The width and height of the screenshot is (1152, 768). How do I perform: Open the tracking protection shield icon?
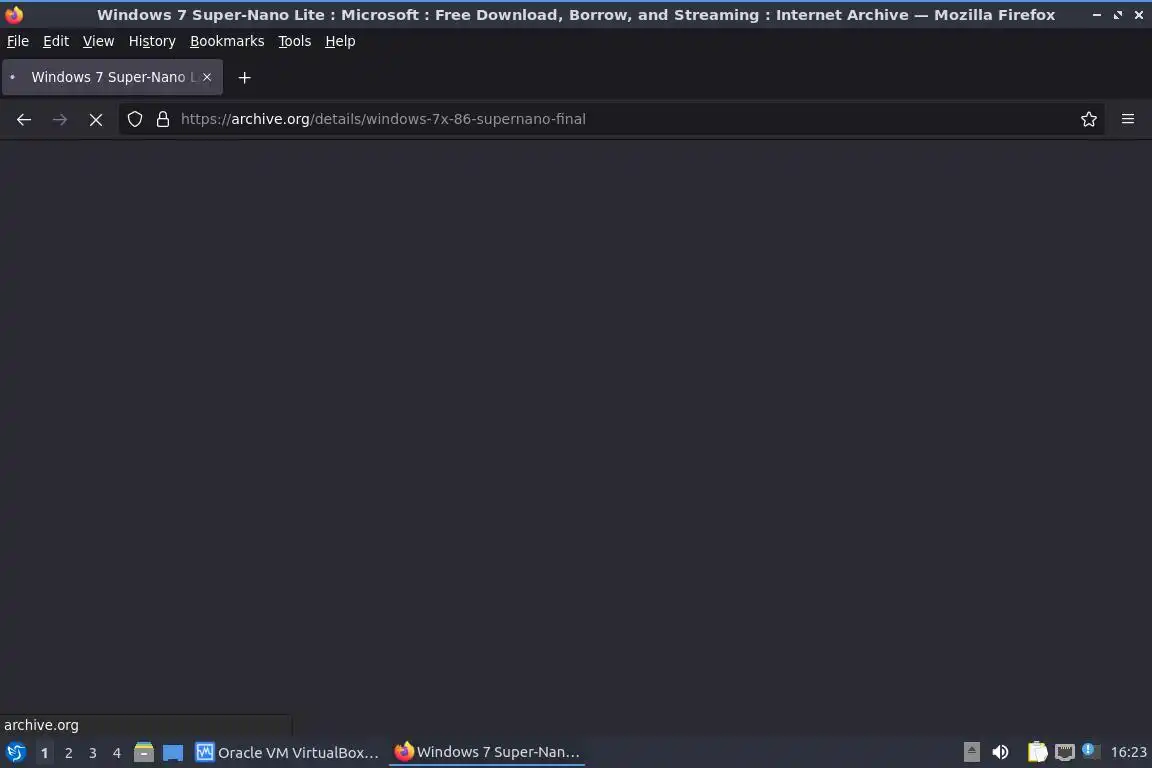click(134, 119)
